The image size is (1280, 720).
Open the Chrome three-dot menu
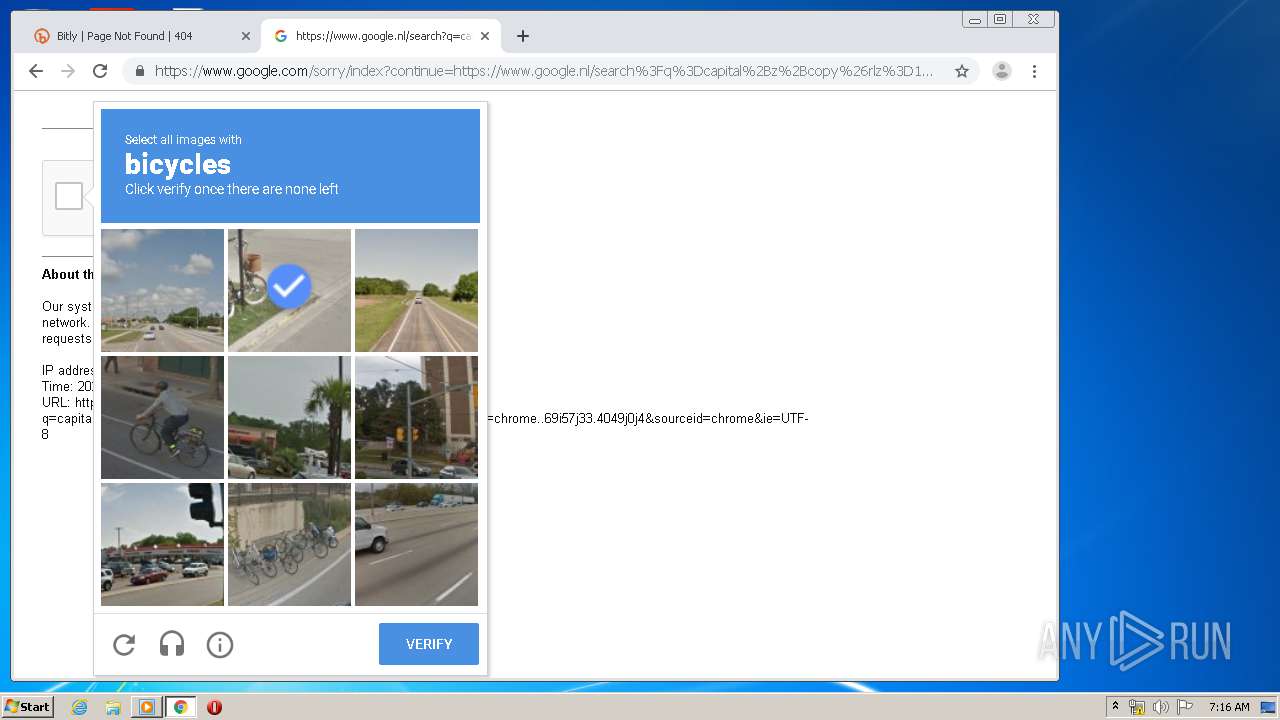(1034, 71)
